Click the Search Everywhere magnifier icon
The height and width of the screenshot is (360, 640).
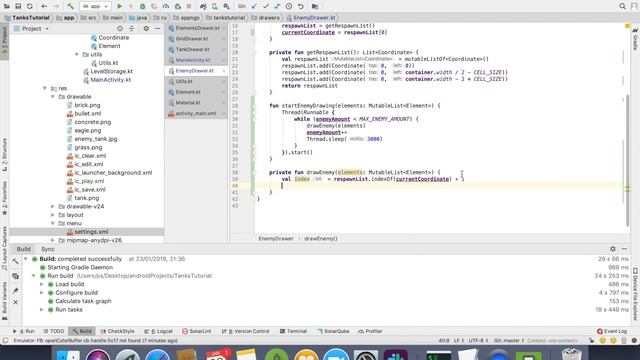click(622, 6)
